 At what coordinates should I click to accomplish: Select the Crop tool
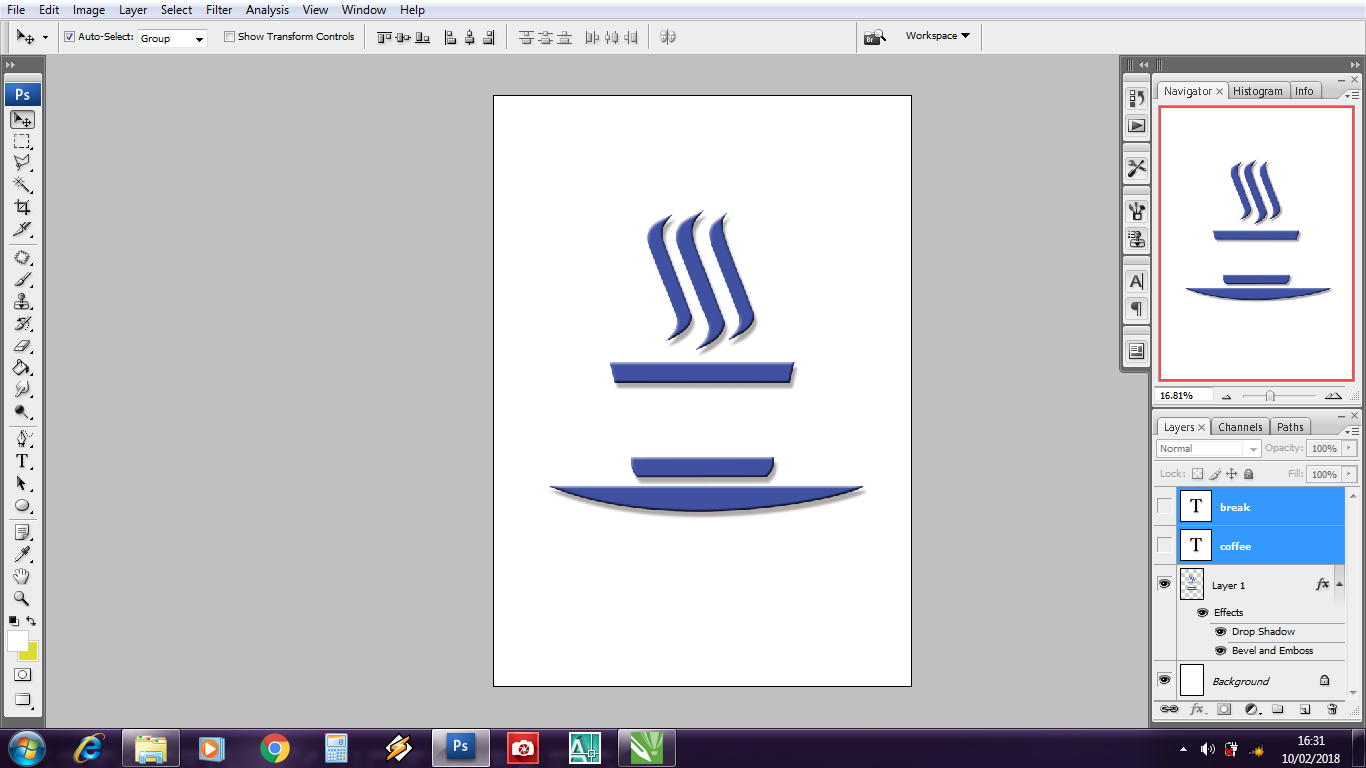point(22,207)
